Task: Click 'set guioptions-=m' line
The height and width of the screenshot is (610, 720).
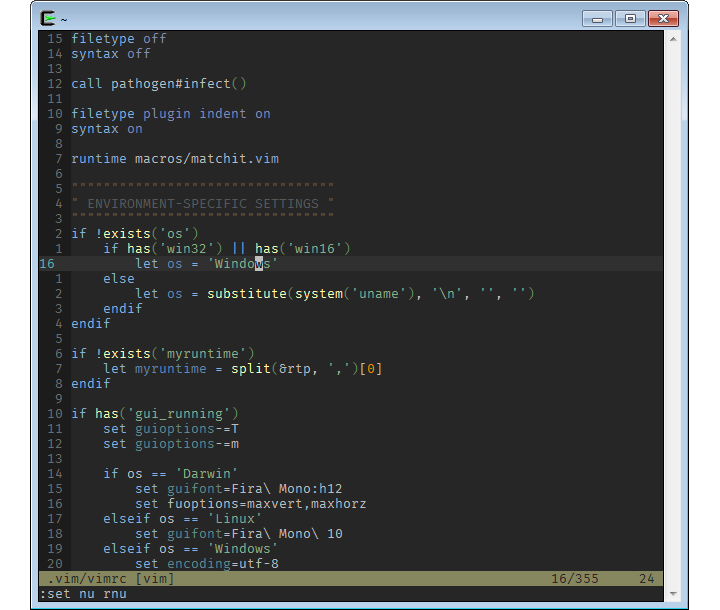Action: pyautogui.click(x=171, y=444)
